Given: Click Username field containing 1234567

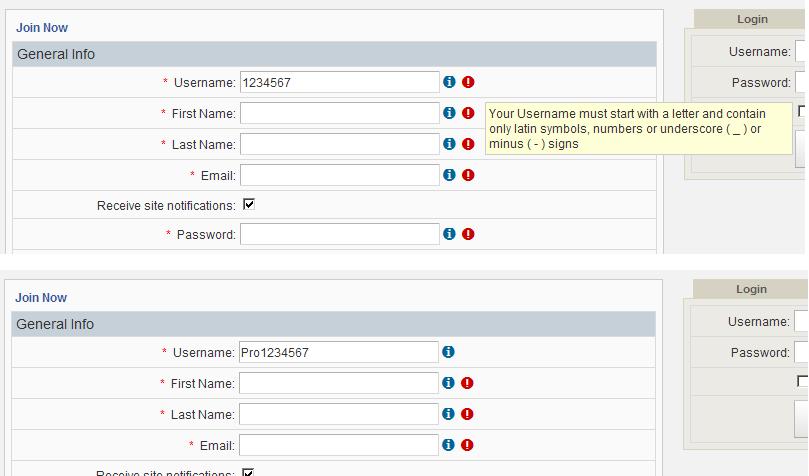Looking at the screenshot, I should (339, 82).
